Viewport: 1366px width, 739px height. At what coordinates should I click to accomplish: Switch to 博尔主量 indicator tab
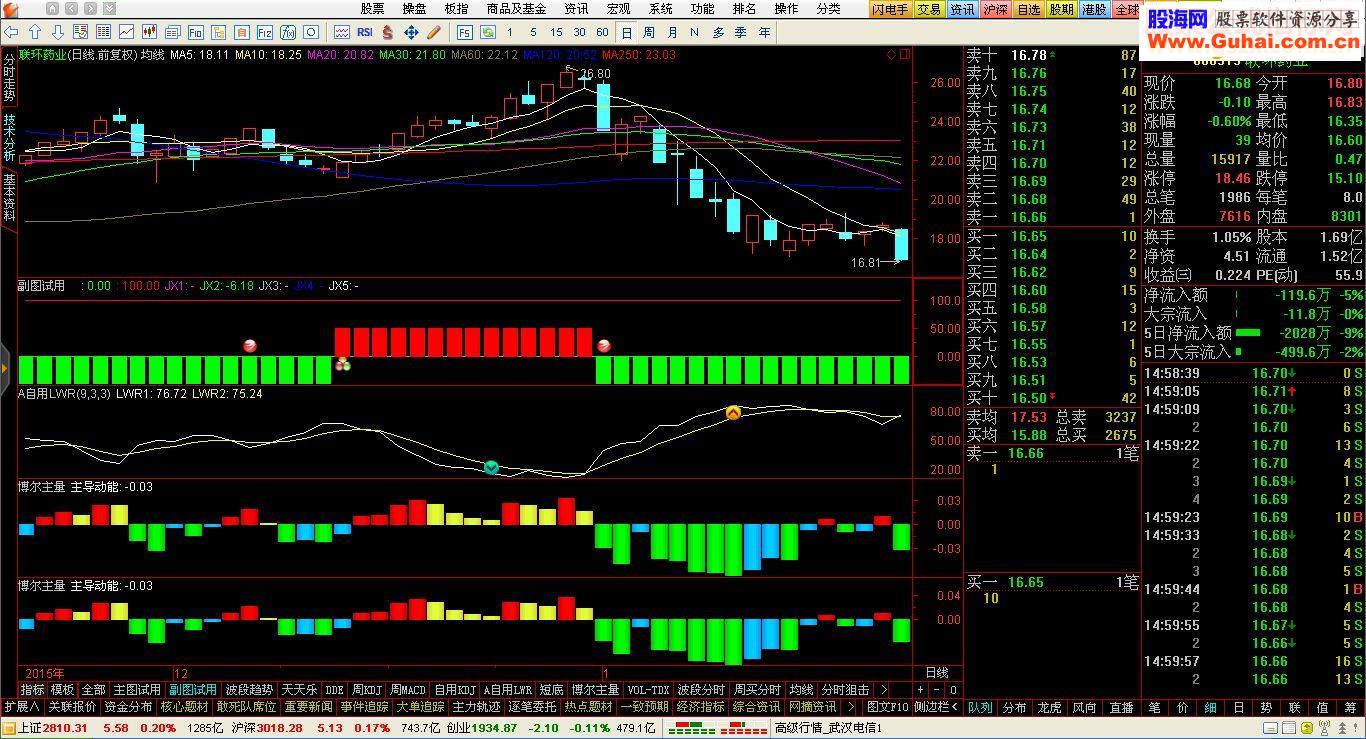click(595, 690)
